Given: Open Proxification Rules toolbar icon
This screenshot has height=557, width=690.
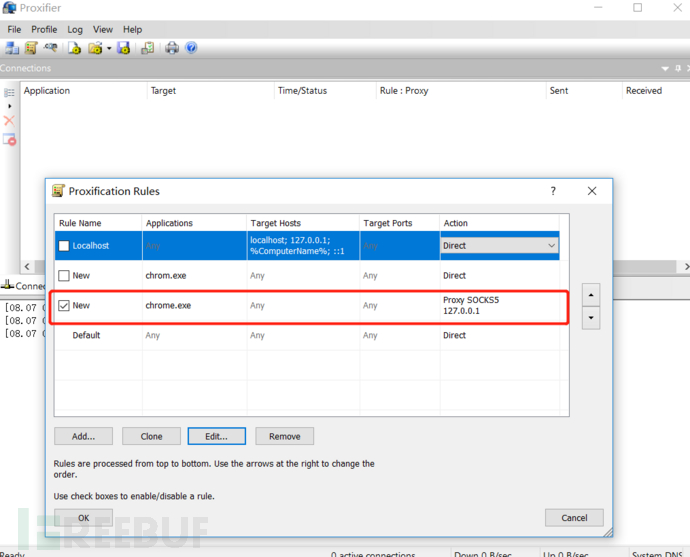Looking at the screenshot, I should click(31, 48).
